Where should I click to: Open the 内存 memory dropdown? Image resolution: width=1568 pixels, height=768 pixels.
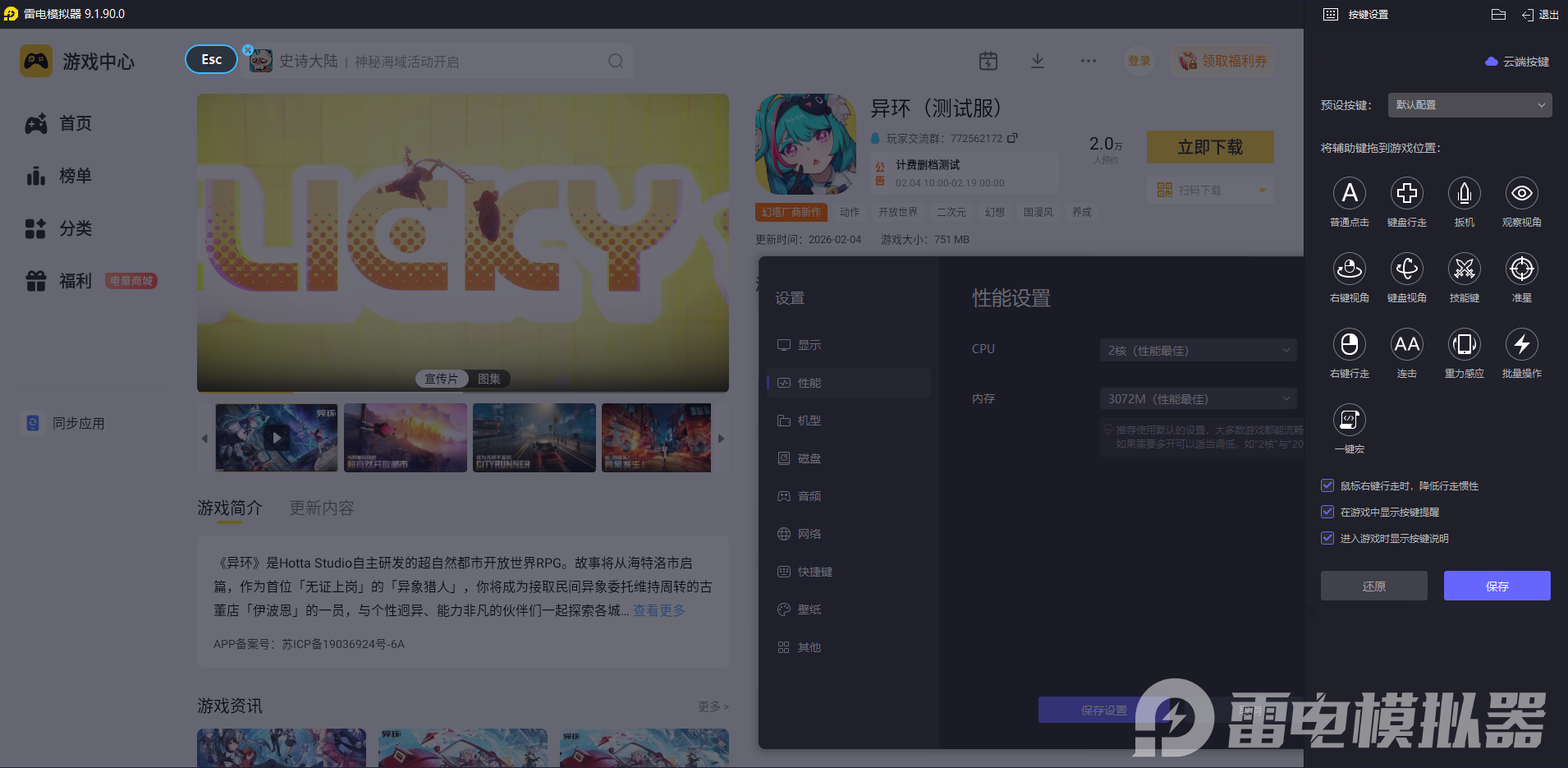pyautogui.click(x=1198, y=398)
